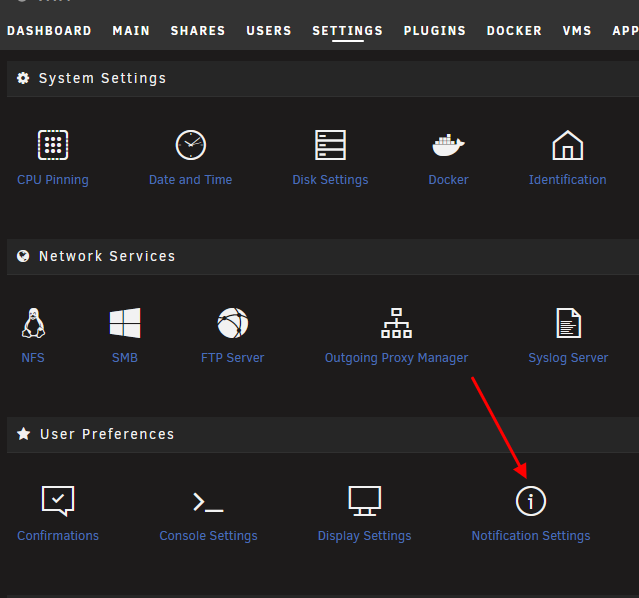Click the System Settings section title
Viewport: 639px width, 598px height.
tap(102, 78)
